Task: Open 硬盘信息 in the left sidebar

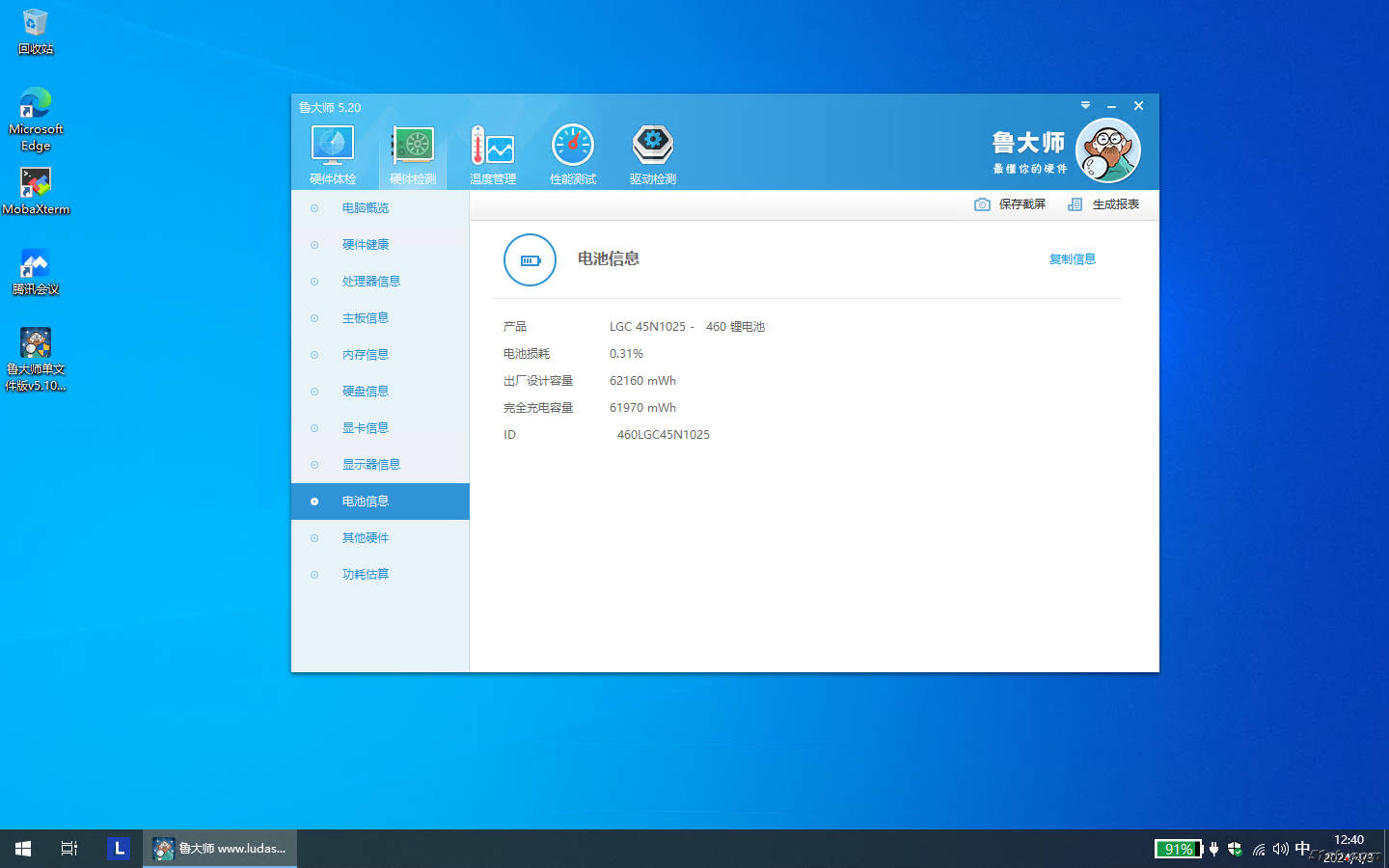Action: pyautogui.click(x=366, y=392)
